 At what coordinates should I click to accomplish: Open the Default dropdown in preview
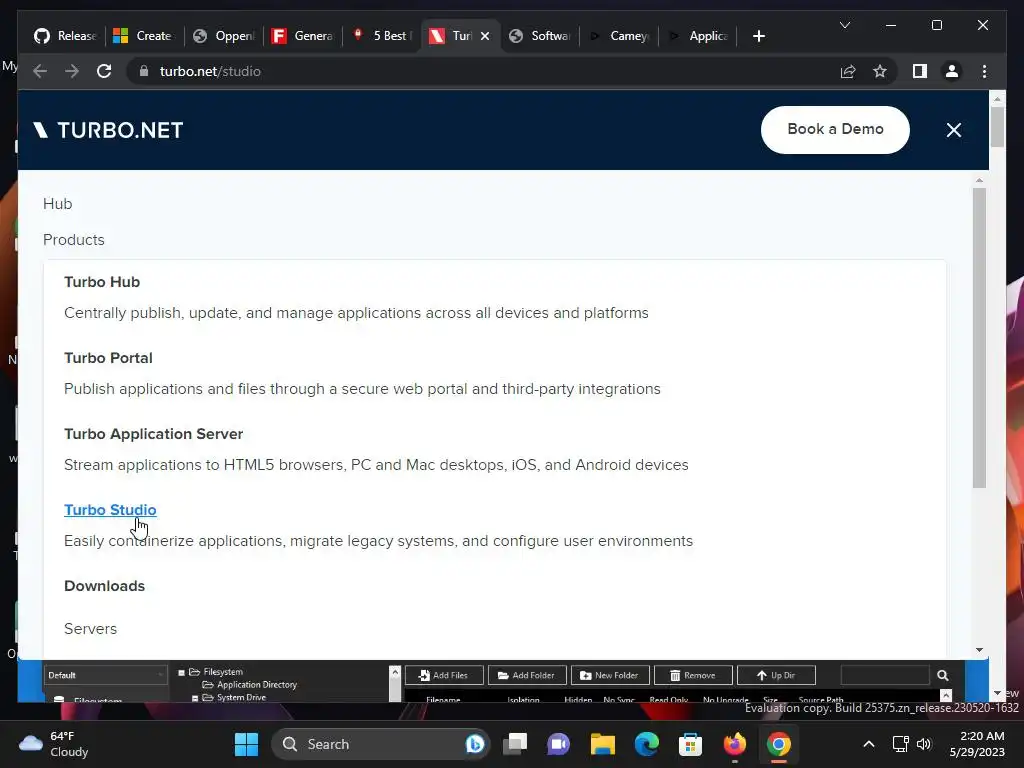click(x=106, y=675)
